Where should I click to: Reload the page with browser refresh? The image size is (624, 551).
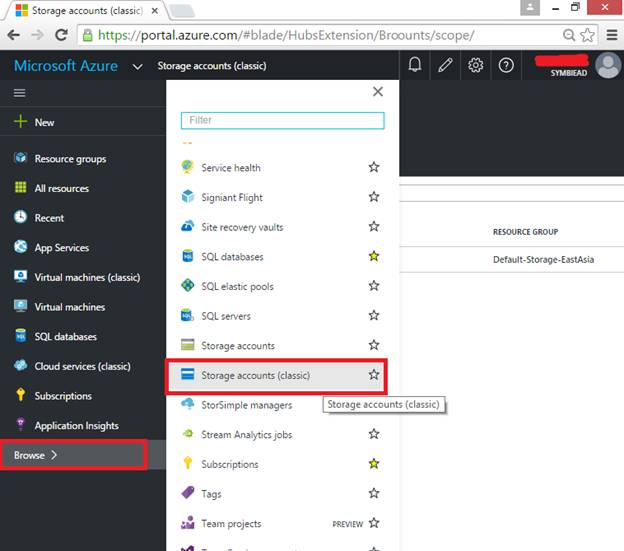(61, 35)
